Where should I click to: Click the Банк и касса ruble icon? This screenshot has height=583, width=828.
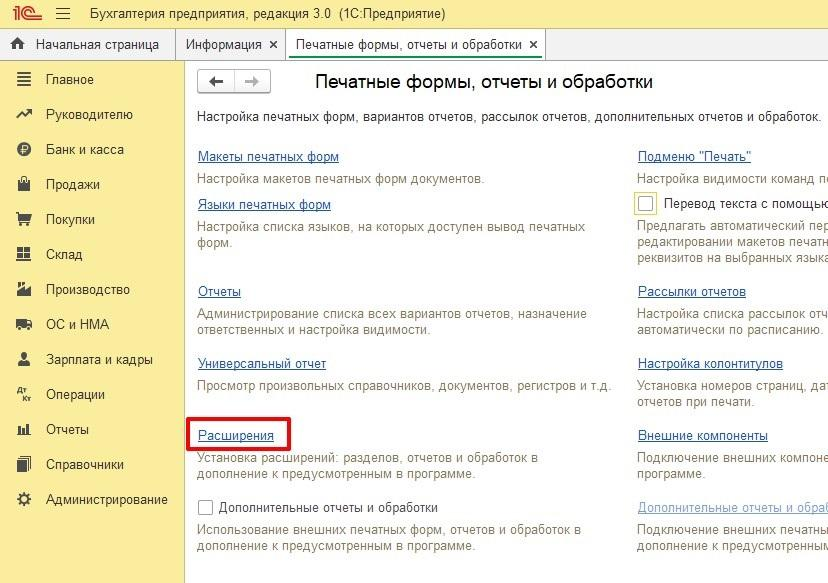24,149
